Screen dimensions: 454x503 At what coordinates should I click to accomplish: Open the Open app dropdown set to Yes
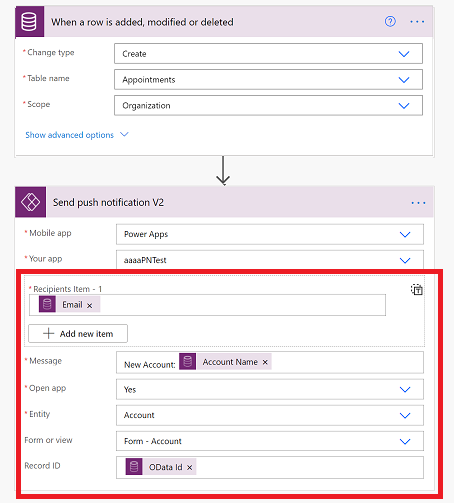click(x=270, y=389)
